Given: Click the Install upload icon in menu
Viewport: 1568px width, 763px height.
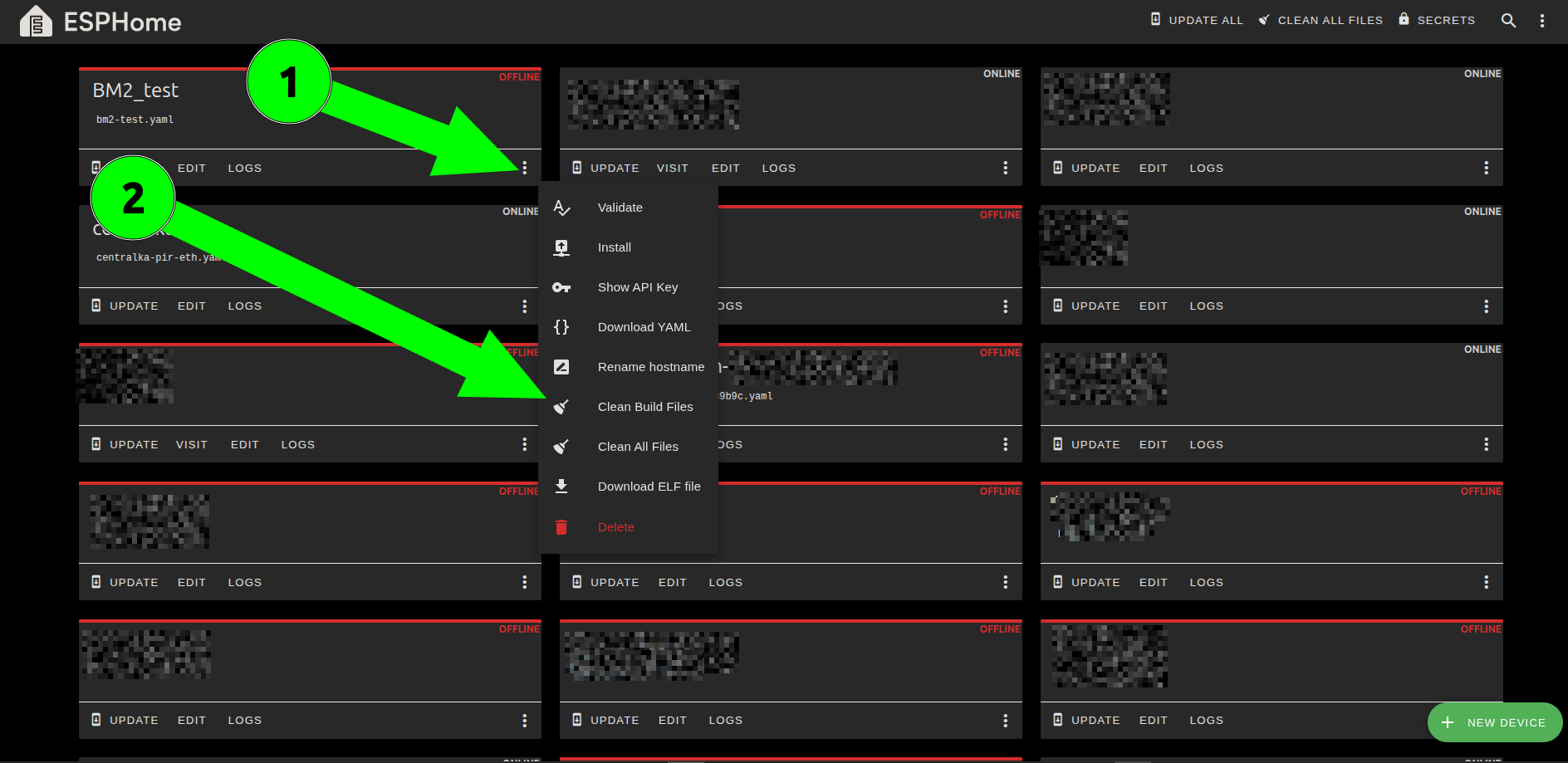Looking at the screenshot, I should point(561,247).
